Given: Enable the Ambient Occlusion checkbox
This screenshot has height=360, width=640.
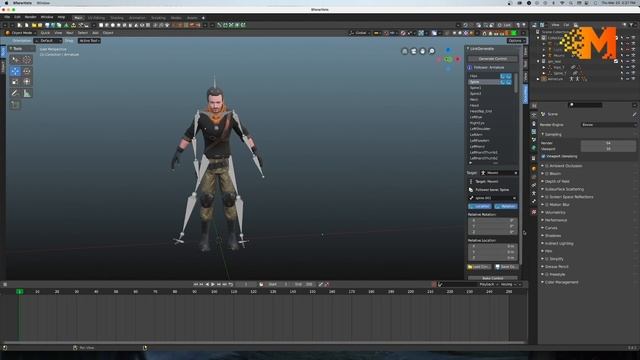Looking at the screenshot, I should [x=547, y=166].
